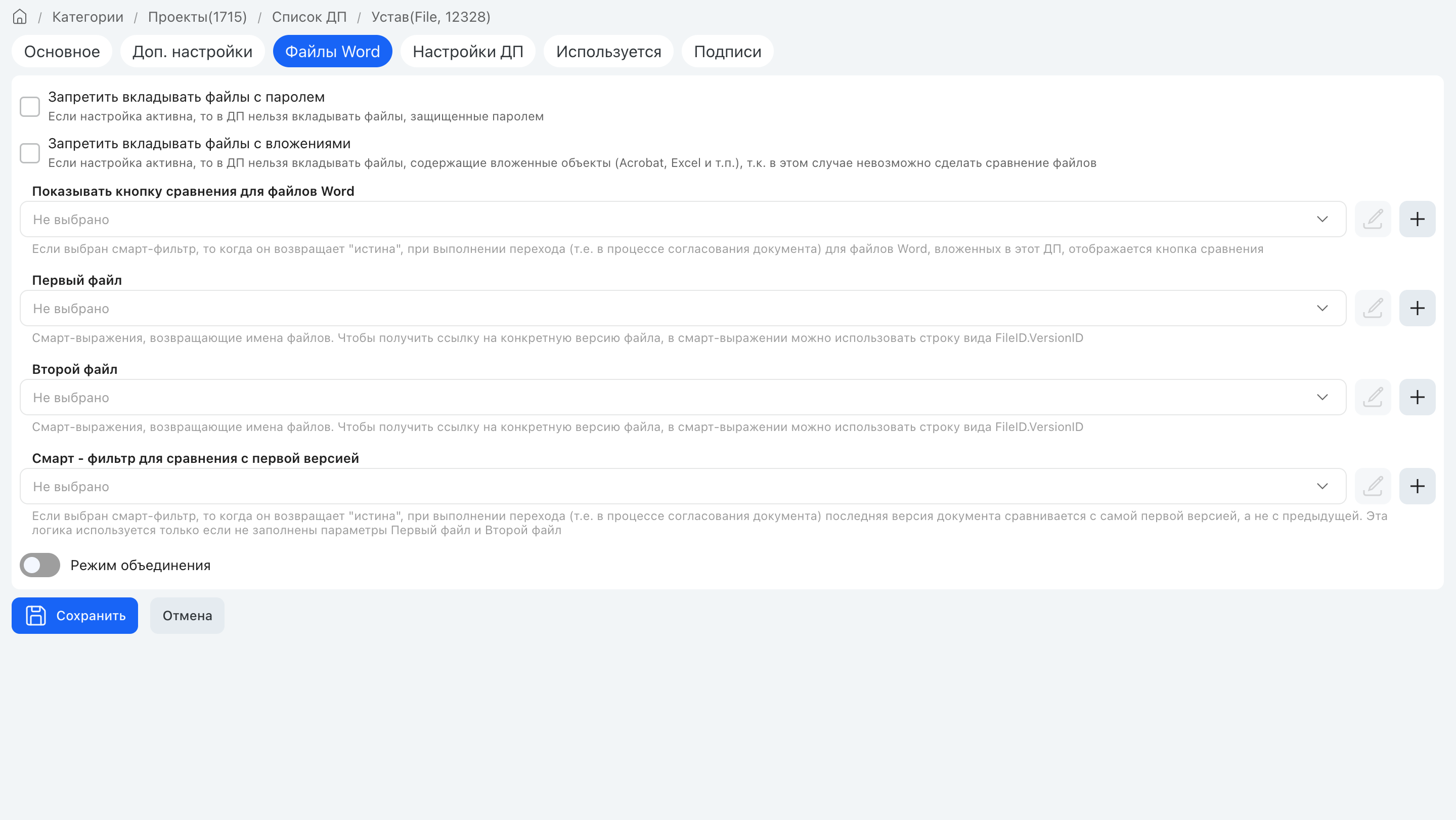Click edit pencil for Второй файл
The width and height of the screenshot is (1456, 820).
1373,397
